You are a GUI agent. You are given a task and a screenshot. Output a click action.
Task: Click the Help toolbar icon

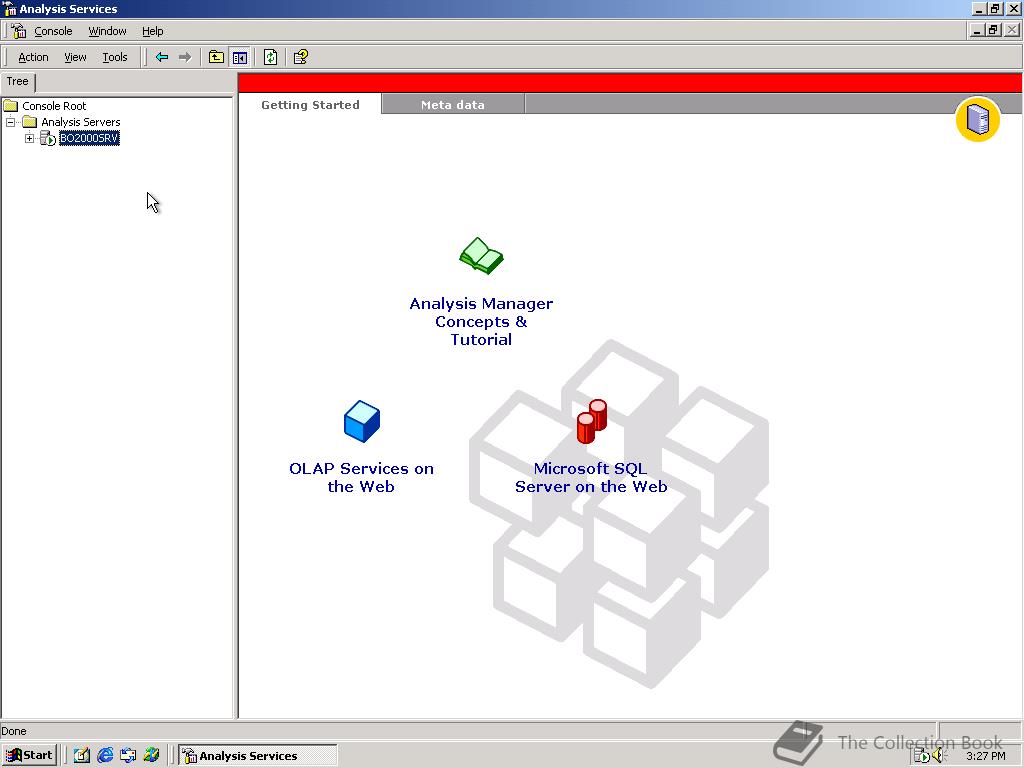301,57
